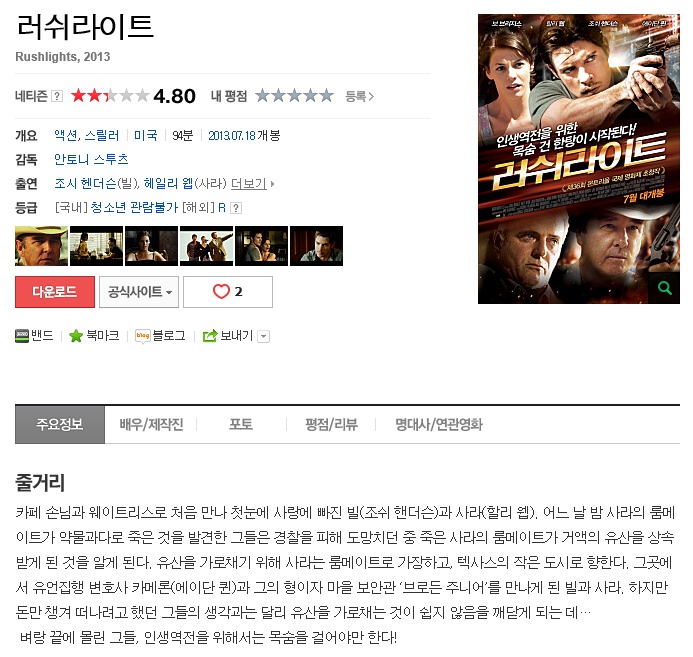Screen dimensions: 693x657
Task: Open the cowboy hat man still thumbnail
Action: (x=42, y=246)
